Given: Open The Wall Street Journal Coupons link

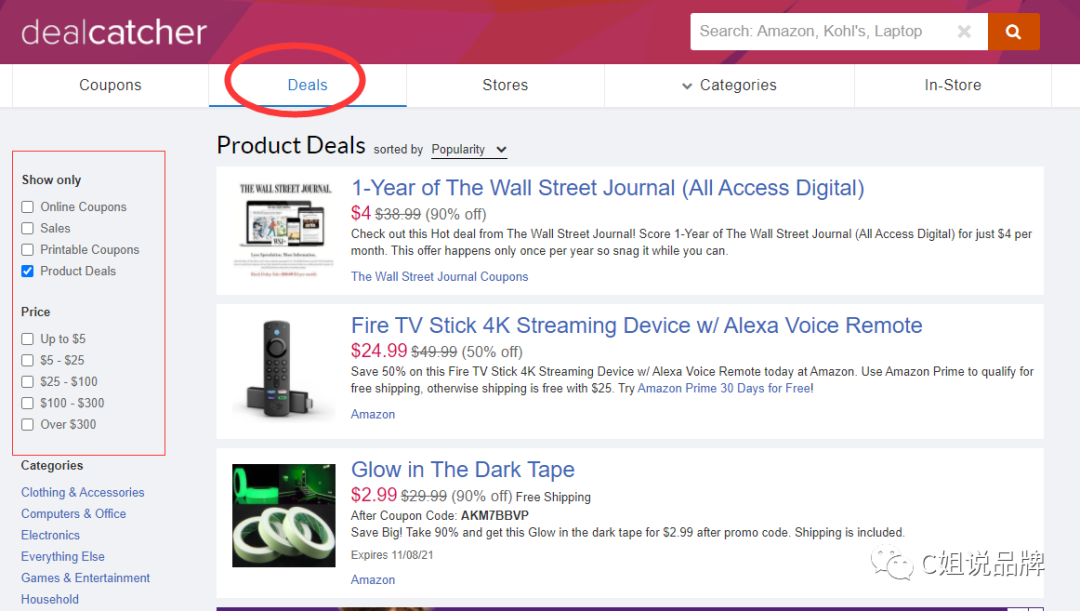Looking at the screenshot, I should tap(439, 277).
